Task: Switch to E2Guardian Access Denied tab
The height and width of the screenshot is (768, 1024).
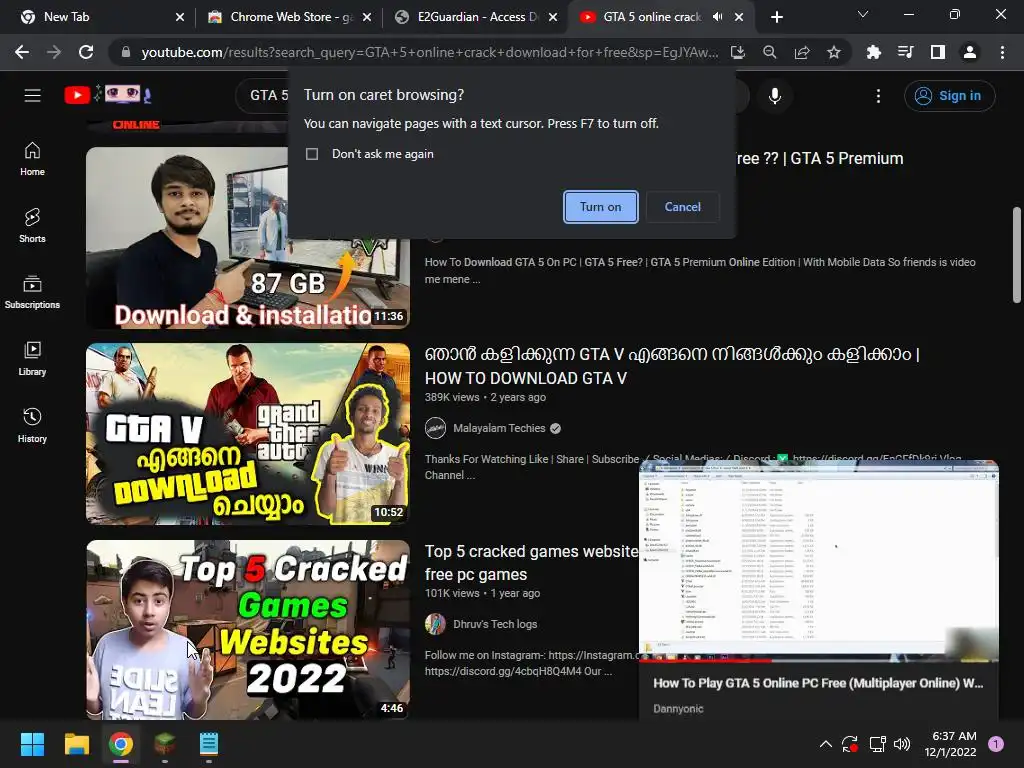Action: [x=477, y=17]
